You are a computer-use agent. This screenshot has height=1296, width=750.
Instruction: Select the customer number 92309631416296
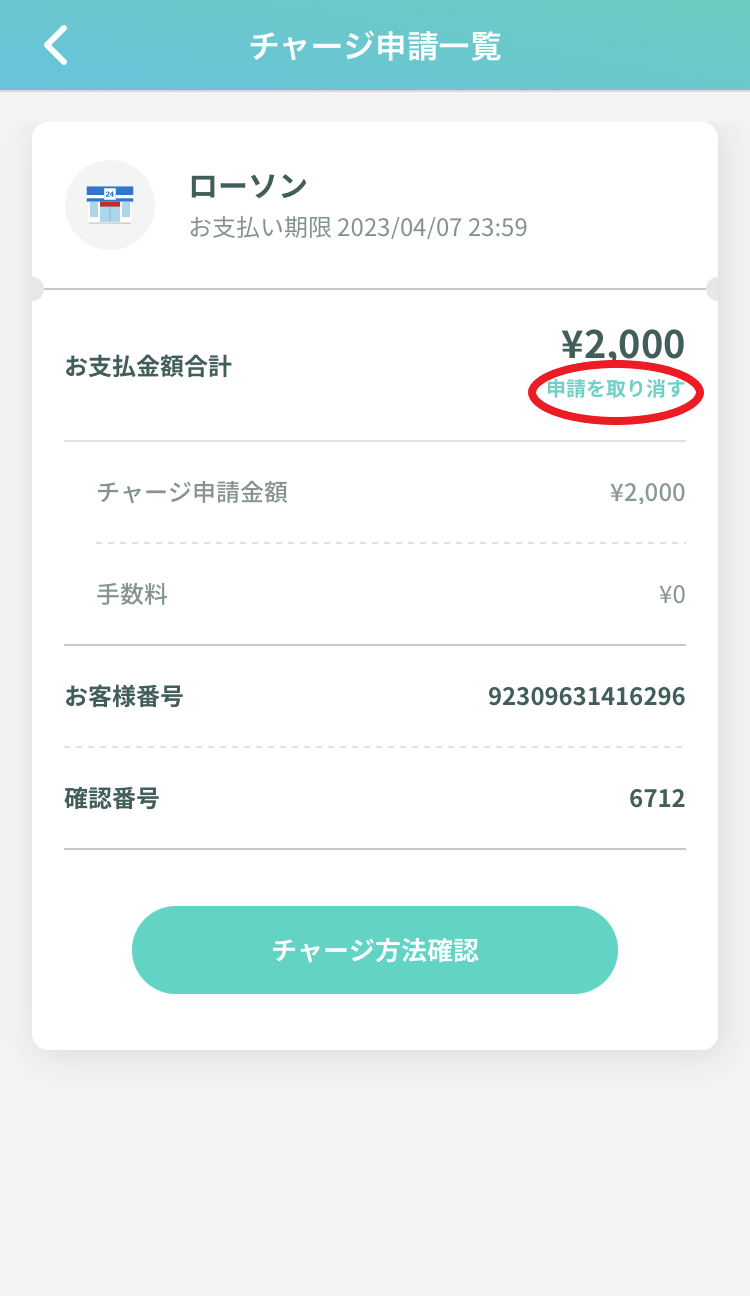pyautogui.click(x=587, y=697)
